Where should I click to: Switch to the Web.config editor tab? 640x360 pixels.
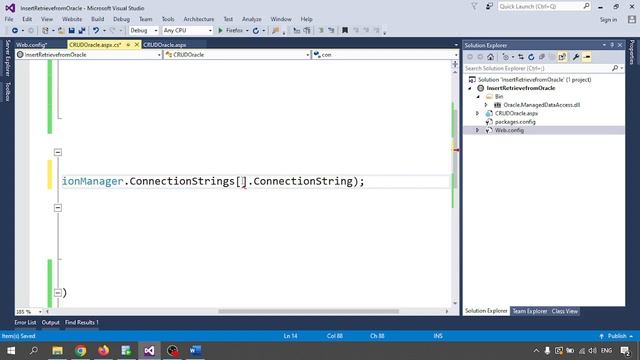(x=32, y=45)
